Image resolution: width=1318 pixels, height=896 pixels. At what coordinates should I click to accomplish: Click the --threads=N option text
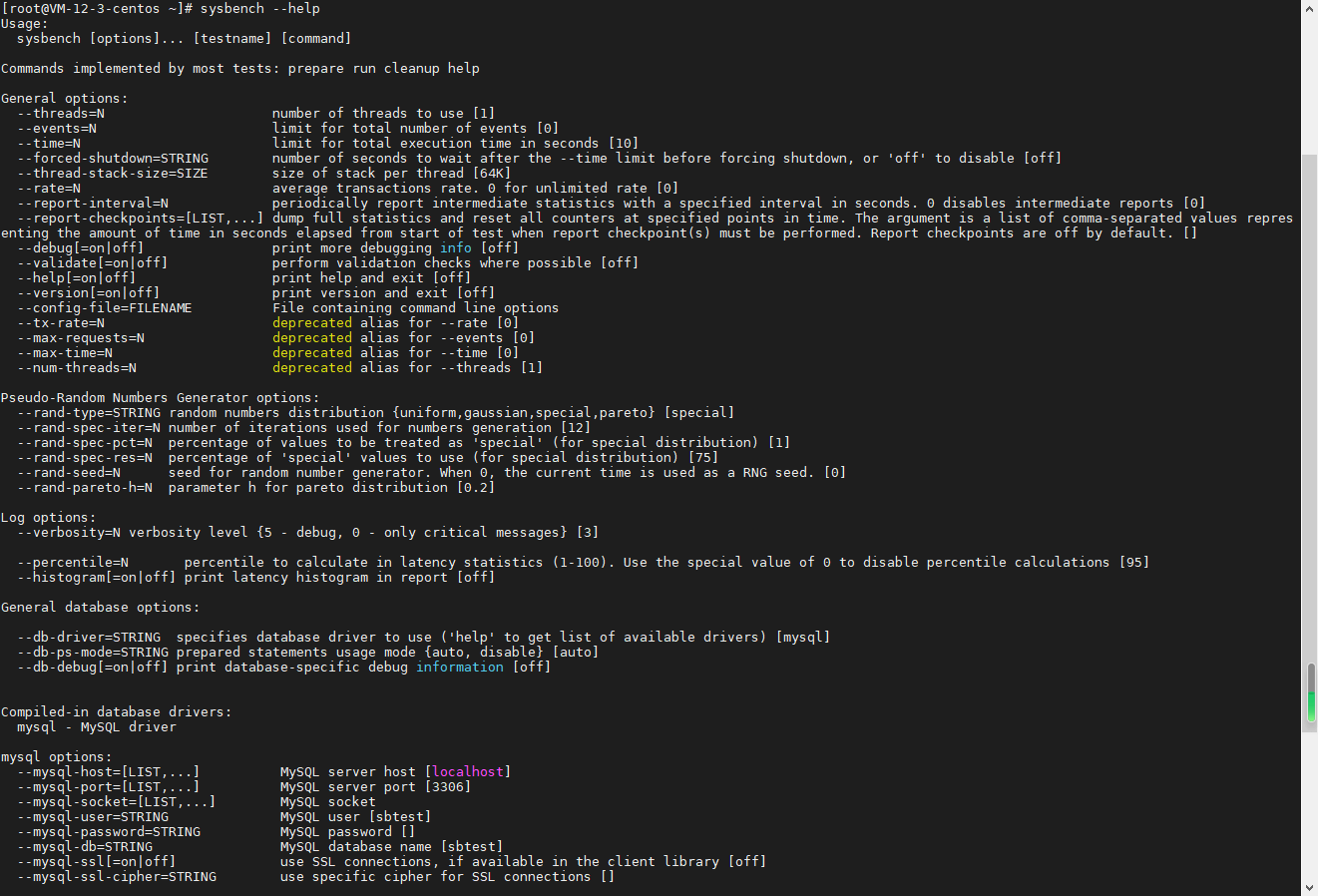click(x=61, y=114)
